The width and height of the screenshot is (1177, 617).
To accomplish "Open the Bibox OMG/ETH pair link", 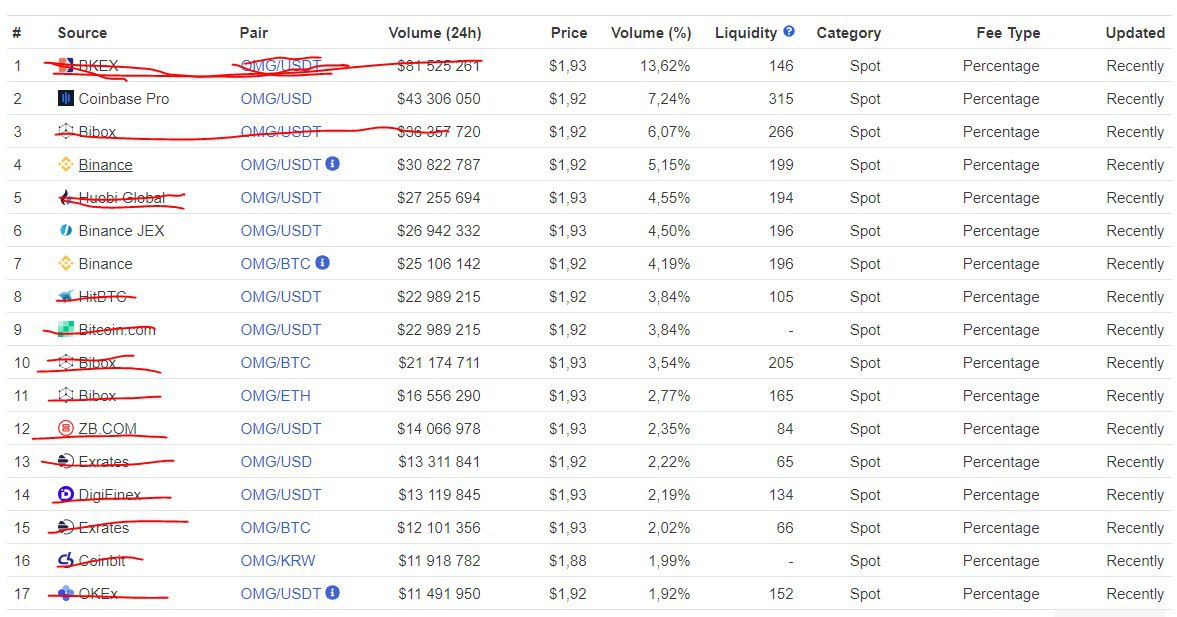I will coord(275,396).
